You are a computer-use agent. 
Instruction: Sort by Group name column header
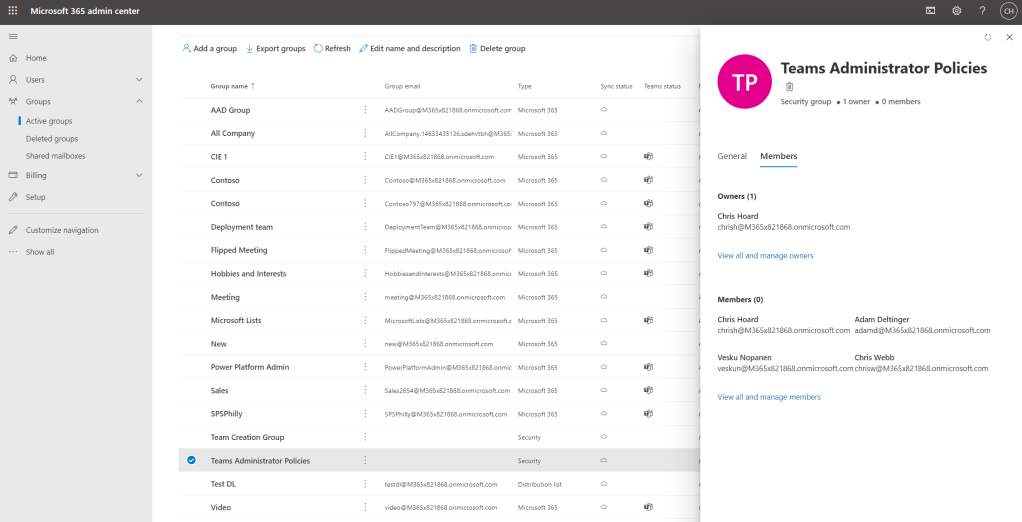click(232, 86)
